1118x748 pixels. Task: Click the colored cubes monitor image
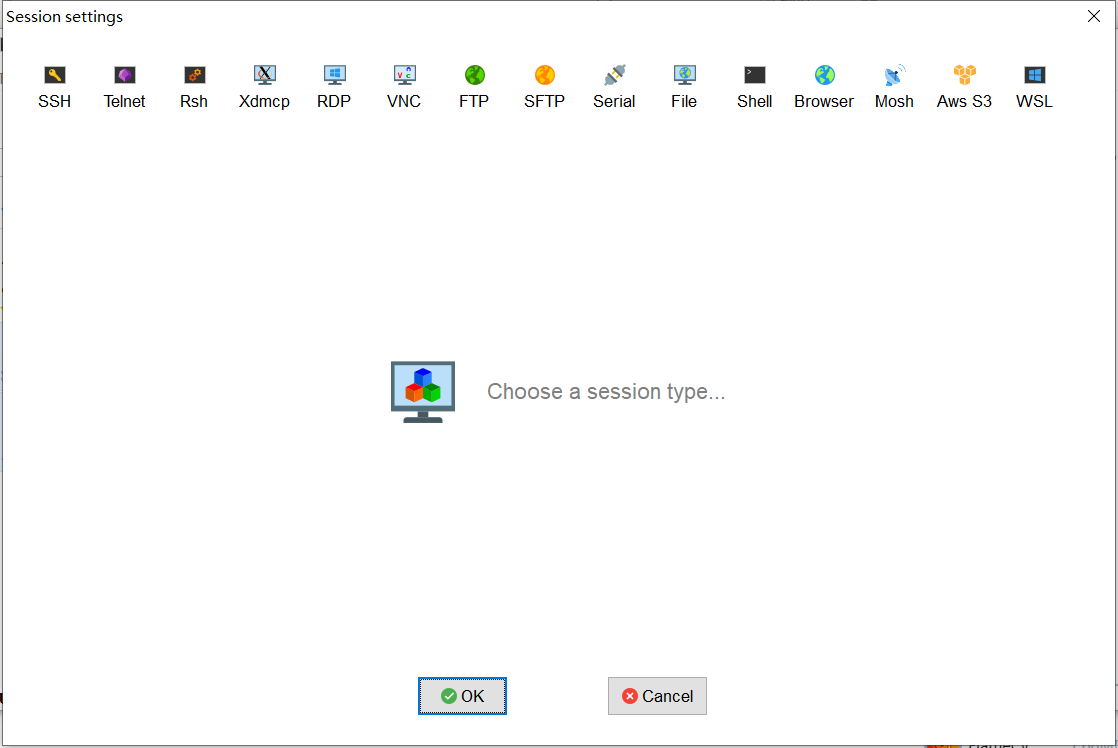click(x=423, y=391)
